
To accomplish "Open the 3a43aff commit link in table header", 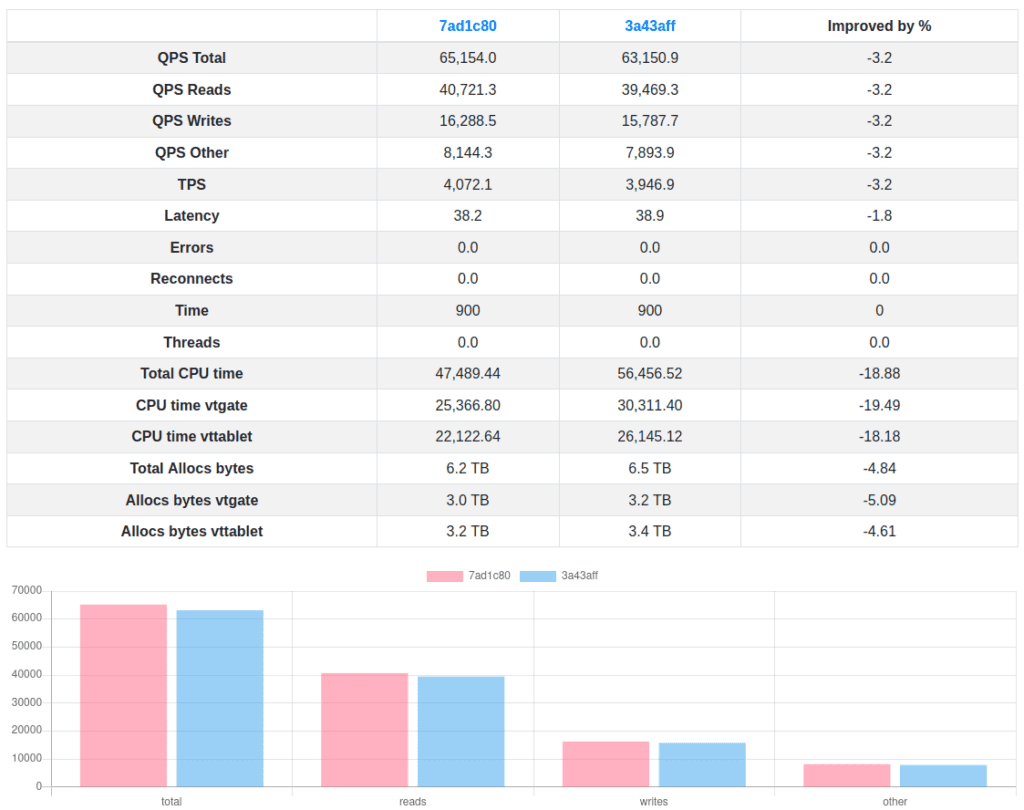I will coord(649,26).
